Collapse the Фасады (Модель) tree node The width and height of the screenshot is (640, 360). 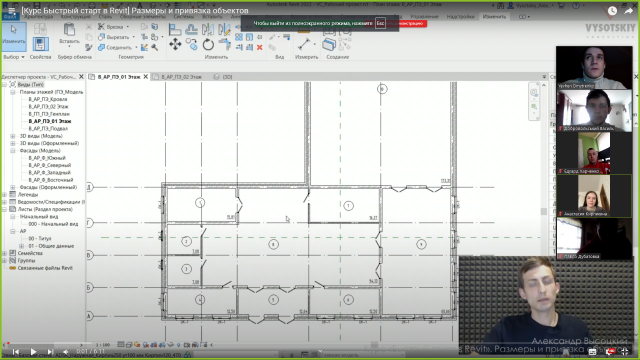point(13,151)
